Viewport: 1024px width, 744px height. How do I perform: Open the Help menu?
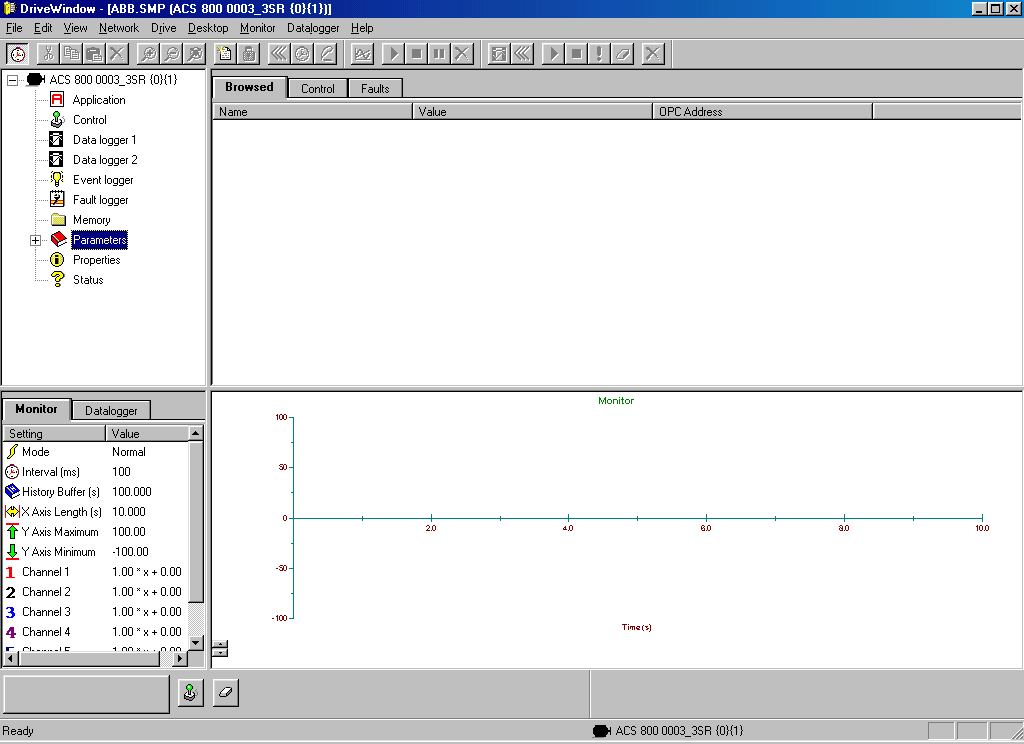pos(362,28)
